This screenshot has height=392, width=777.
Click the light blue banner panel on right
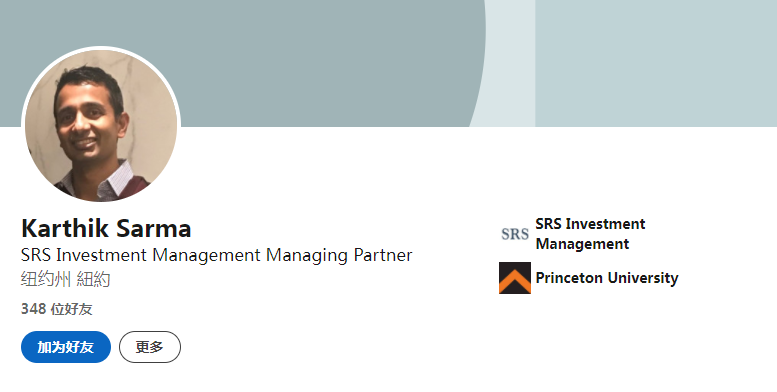656,63
